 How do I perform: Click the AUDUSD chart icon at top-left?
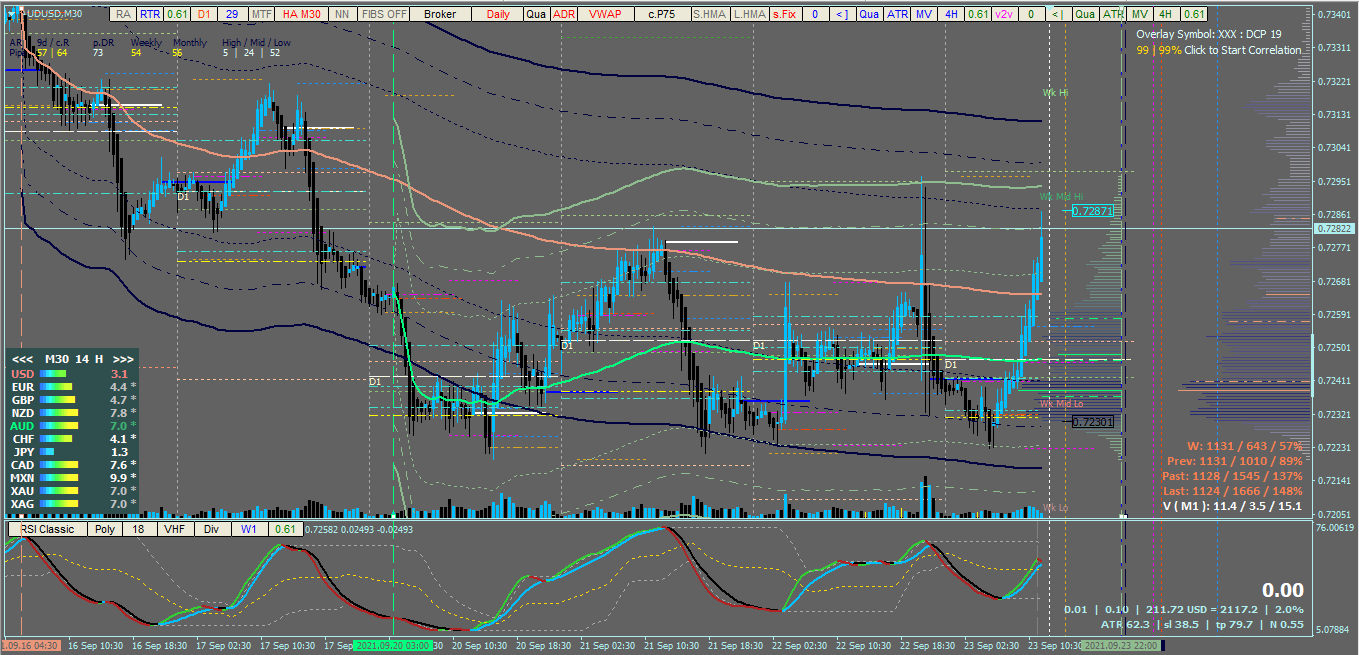point(12,14)
